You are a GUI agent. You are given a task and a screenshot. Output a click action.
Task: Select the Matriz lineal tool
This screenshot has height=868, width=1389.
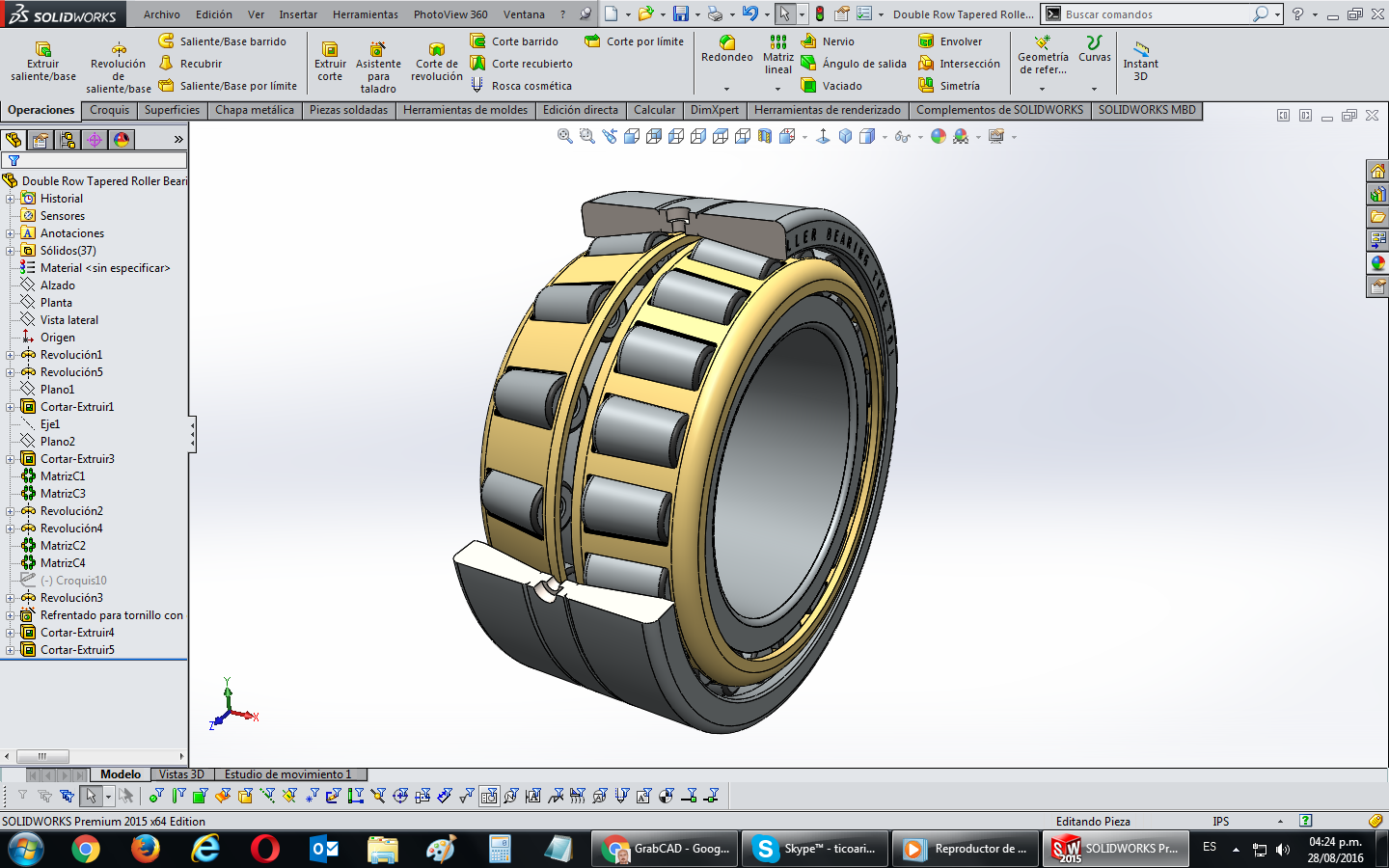click(778, 54)
